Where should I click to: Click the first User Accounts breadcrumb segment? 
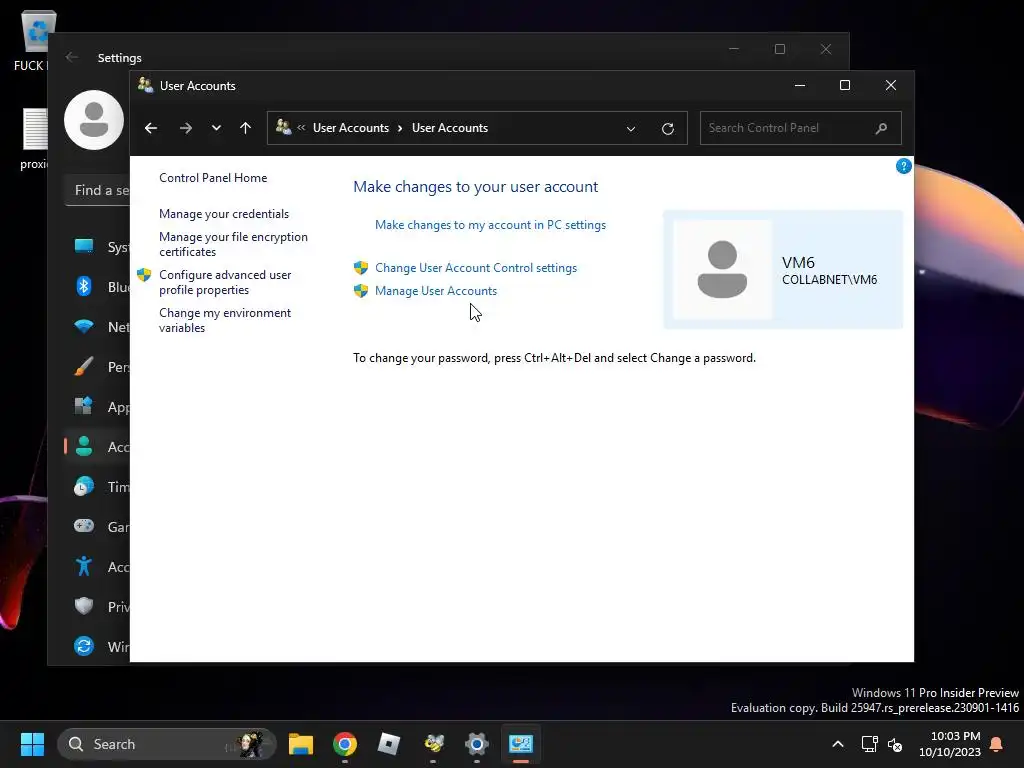coord(351,128)
